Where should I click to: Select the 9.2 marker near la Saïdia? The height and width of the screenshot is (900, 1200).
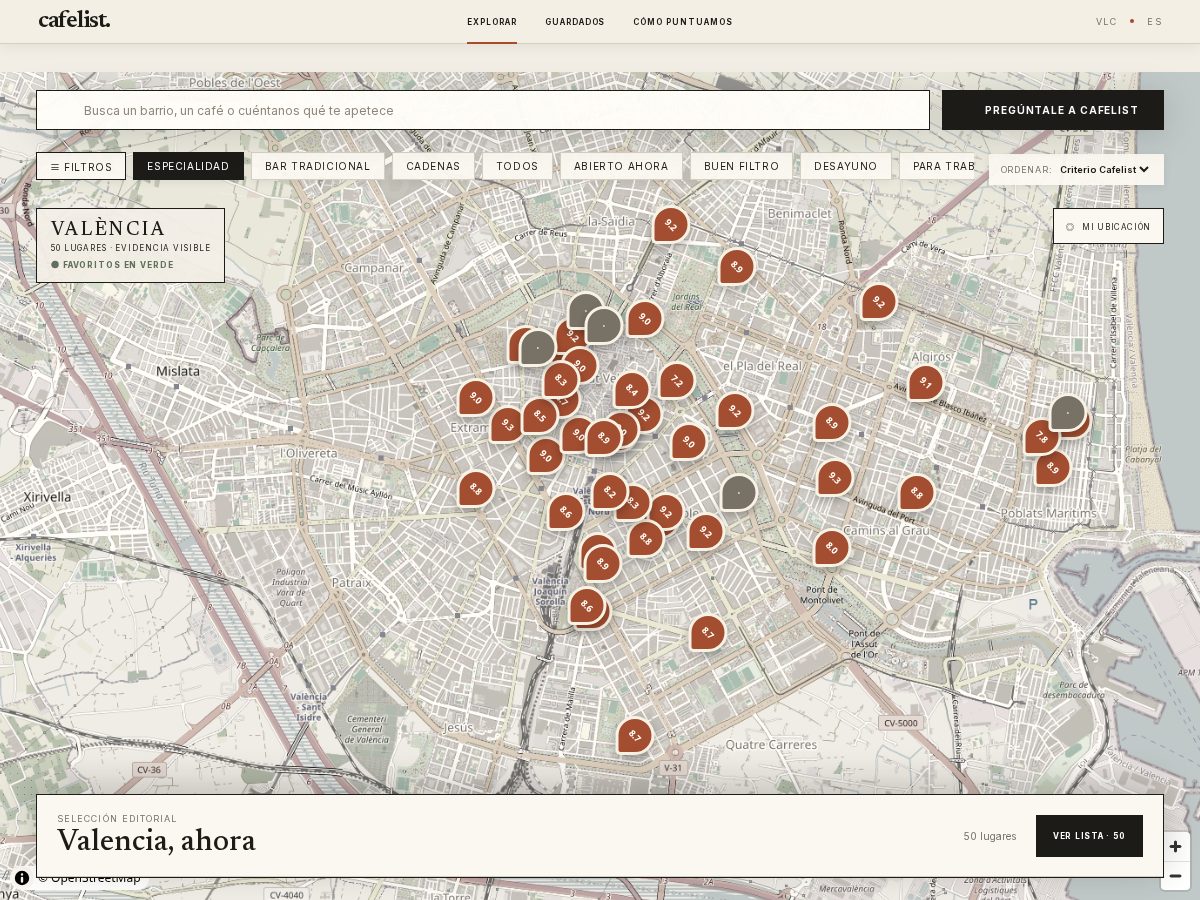670,225
